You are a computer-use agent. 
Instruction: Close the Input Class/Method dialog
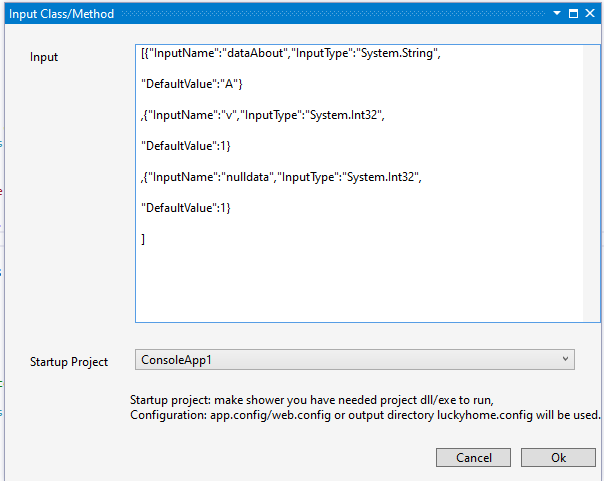[x=590, y=13]
